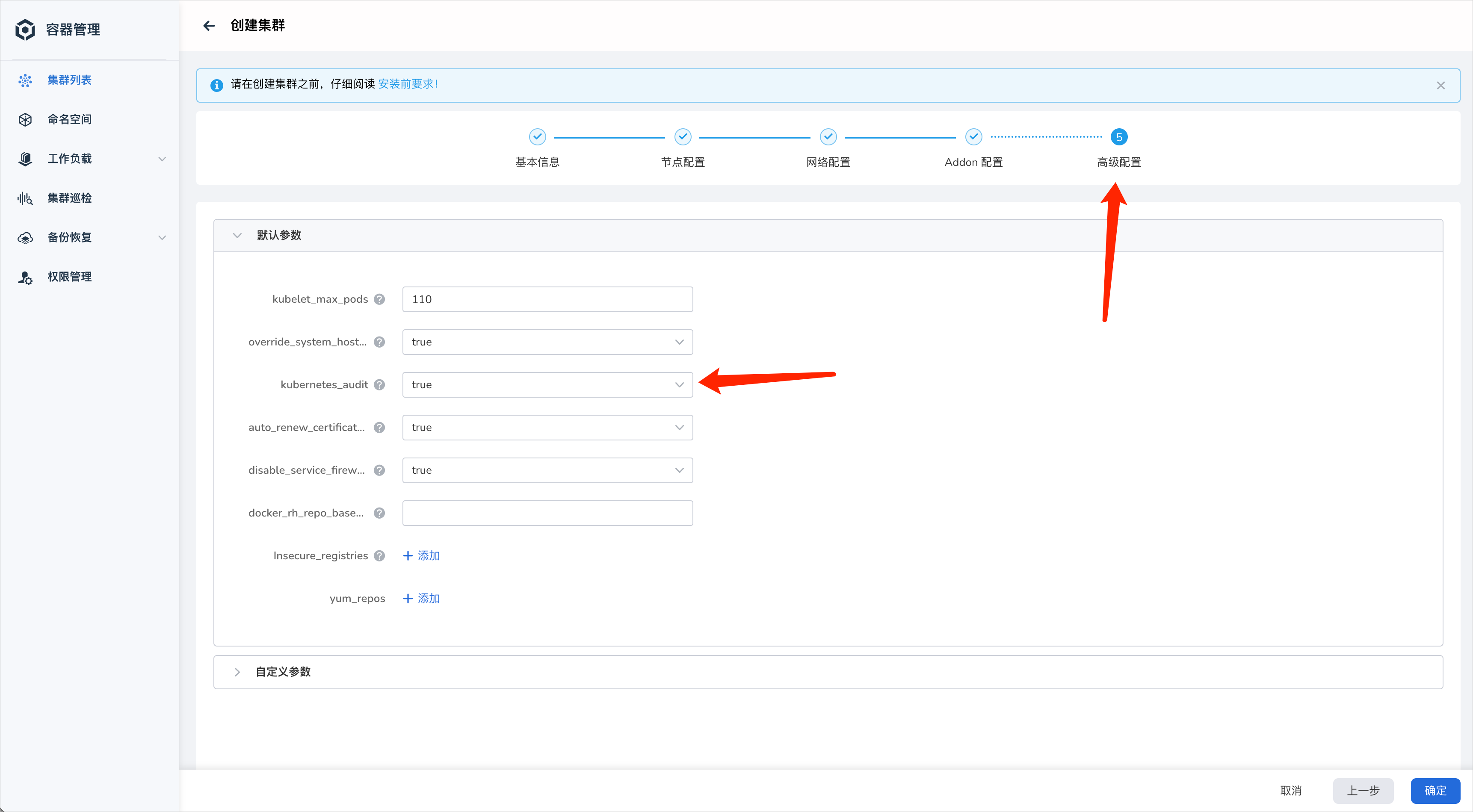Click the 集群列表 sidebar icon
This screenshot has height=812, width=1473.
point(25,80)
